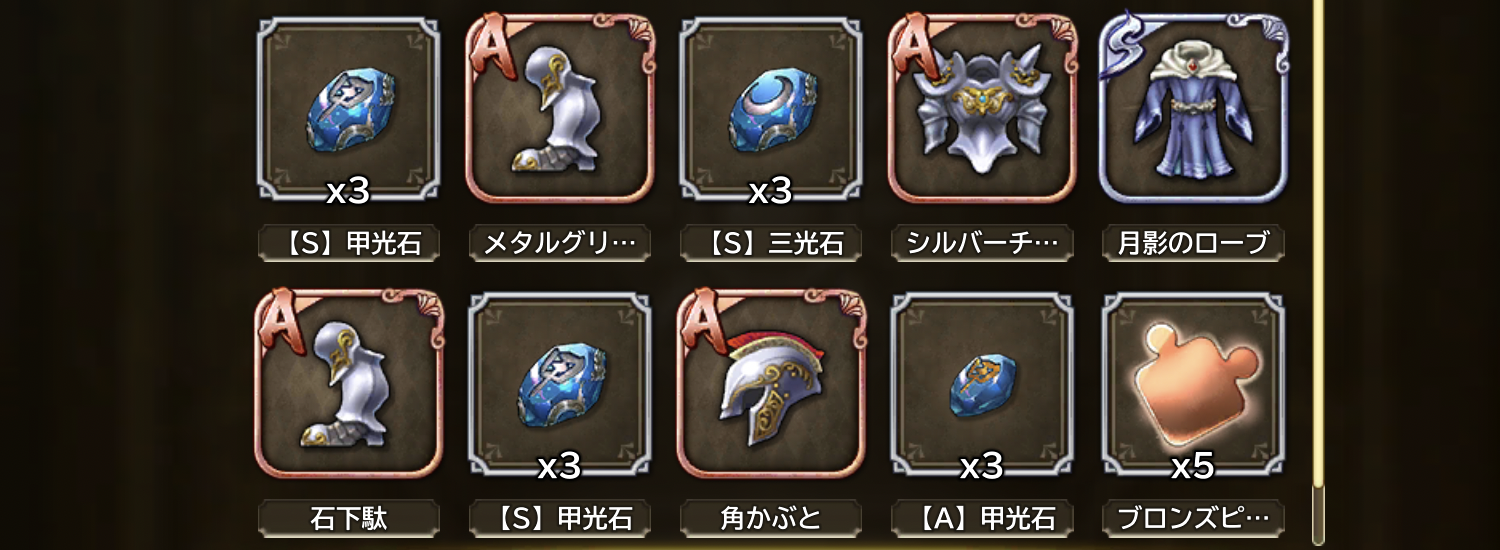Click the 月影のローブ name label
Image resolution: width=1500 pixels, height=550 pixels.
(x=1194, y=243)
